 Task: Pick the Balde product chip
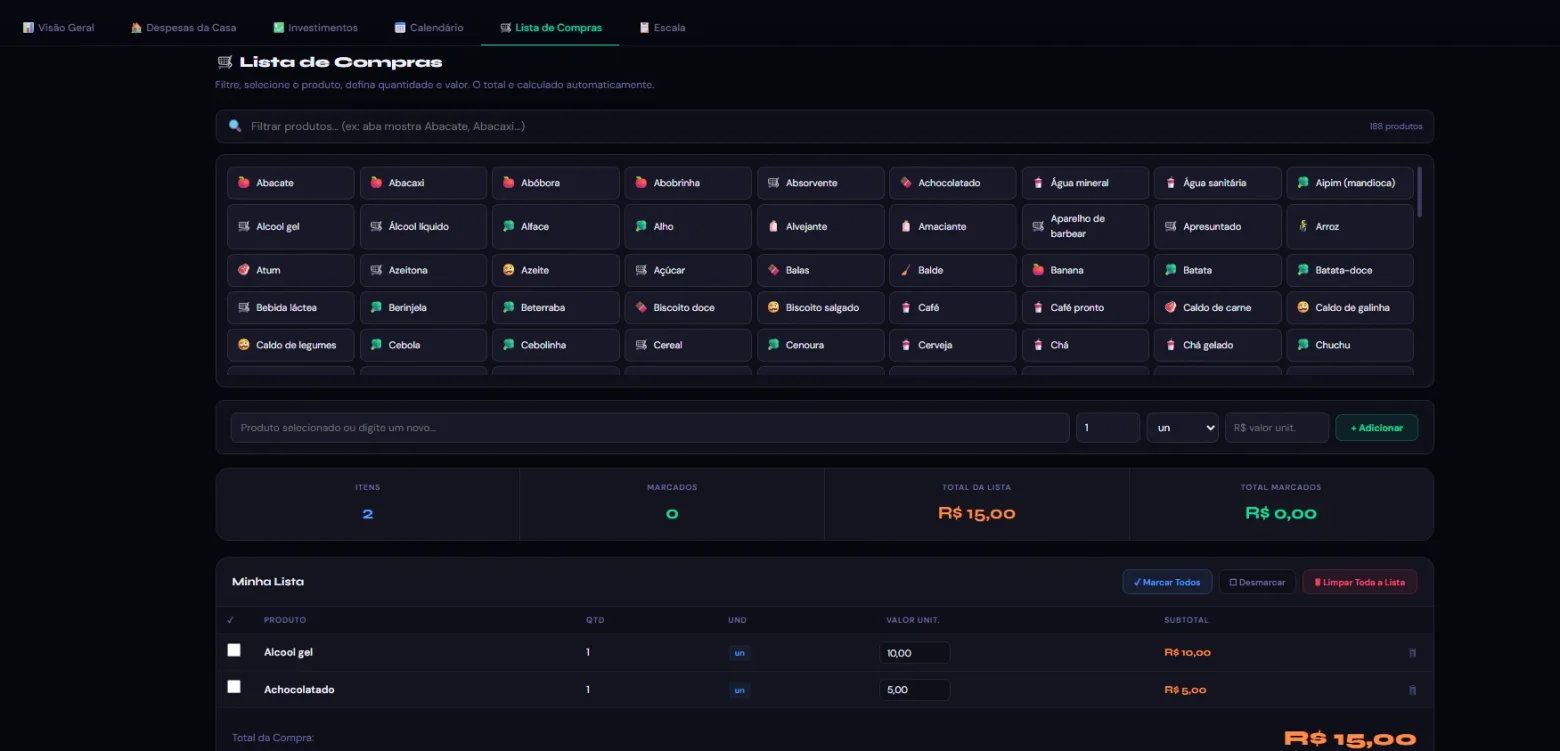pos(953,270)
